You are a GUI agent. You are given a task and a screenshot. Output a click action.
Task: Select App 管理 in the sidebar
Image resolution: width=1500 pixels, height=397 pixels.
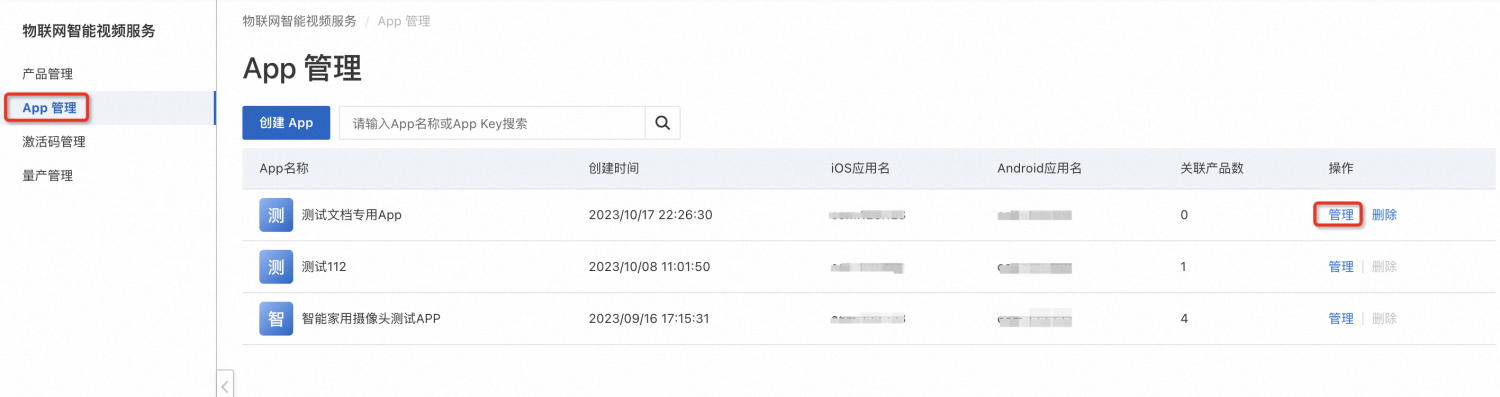click(x=50, y=108)
